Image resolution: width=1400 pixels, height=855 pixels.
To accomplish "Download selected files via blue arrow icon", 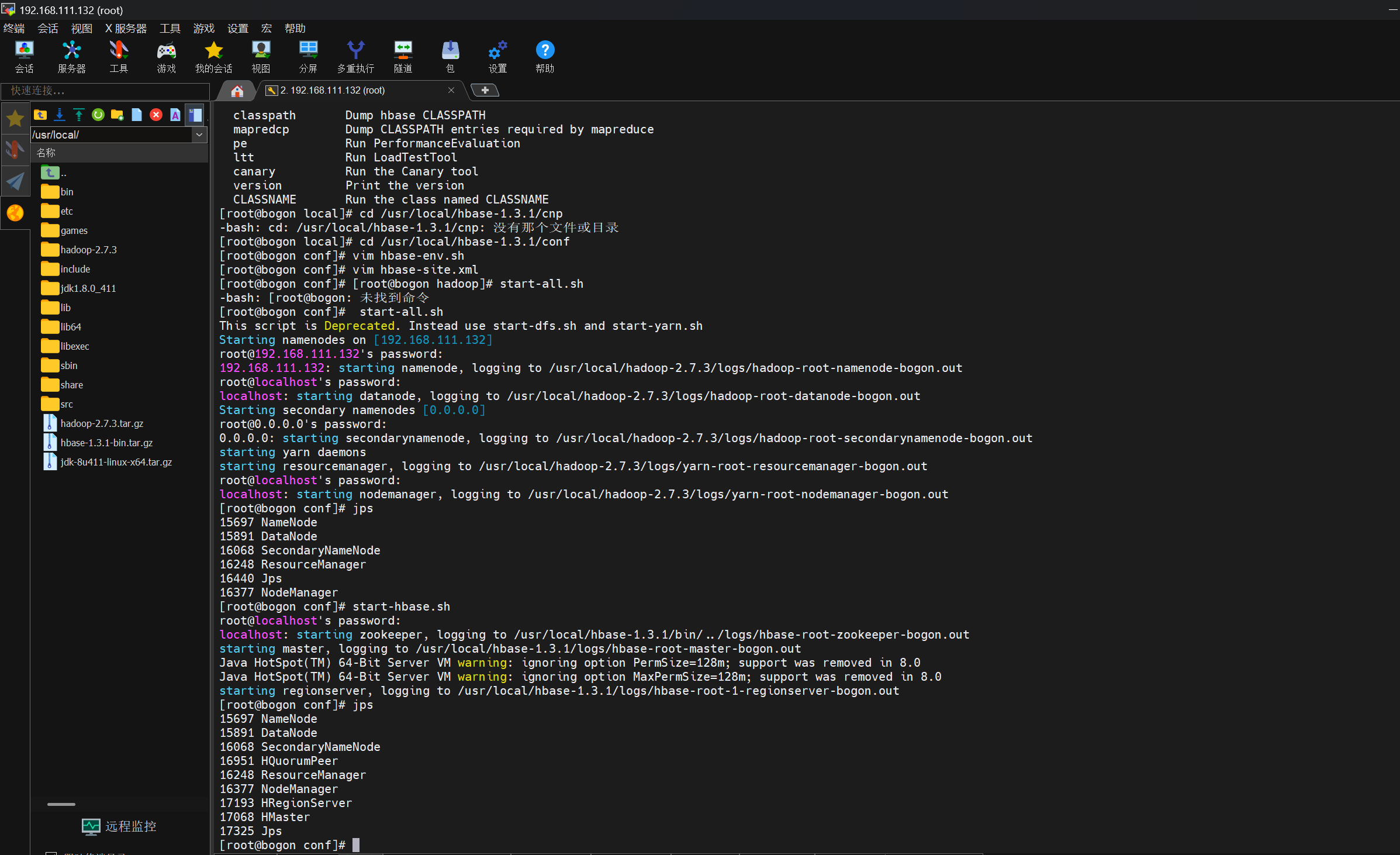I will click(x=60, y=115).
